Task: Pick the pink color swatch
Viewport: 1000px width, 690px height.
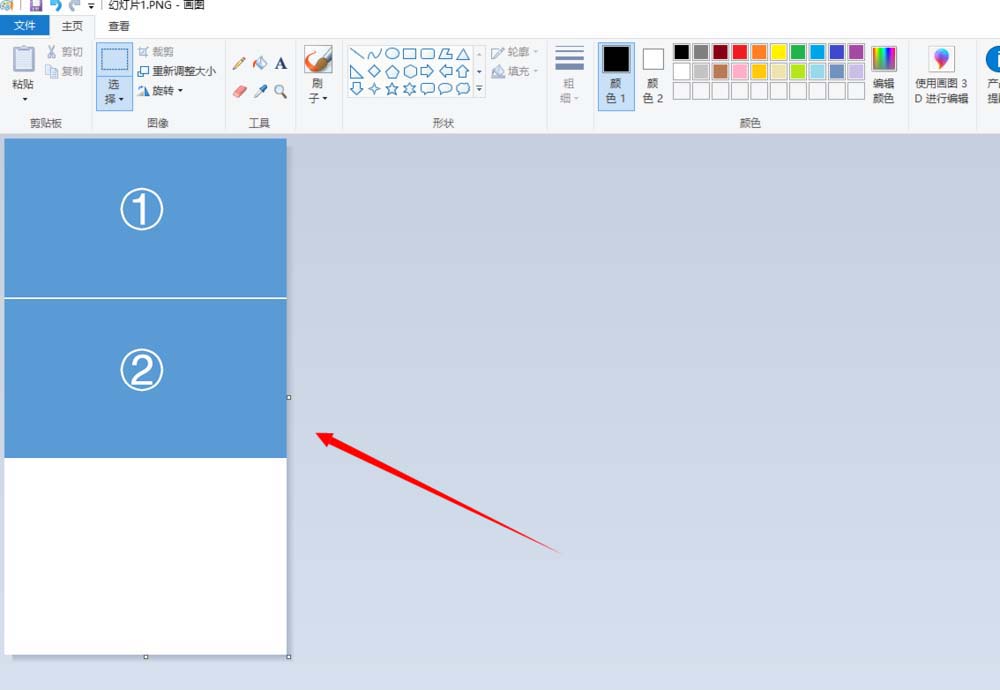Action: click(x=740, y=71)
